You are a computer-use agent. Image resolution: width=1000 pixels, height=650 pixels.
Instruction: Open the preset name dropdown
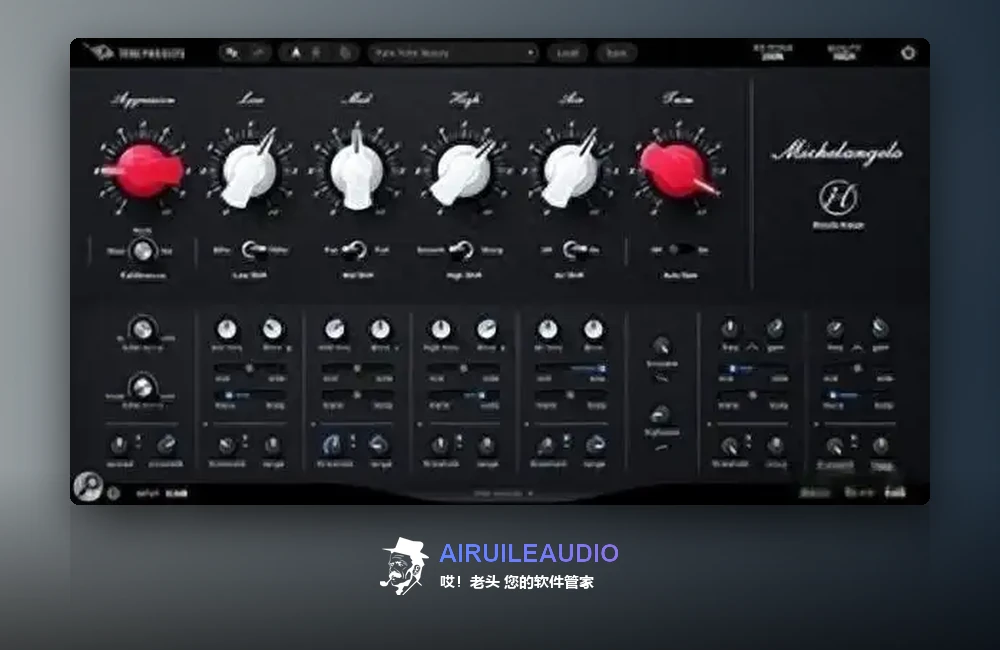453,53
